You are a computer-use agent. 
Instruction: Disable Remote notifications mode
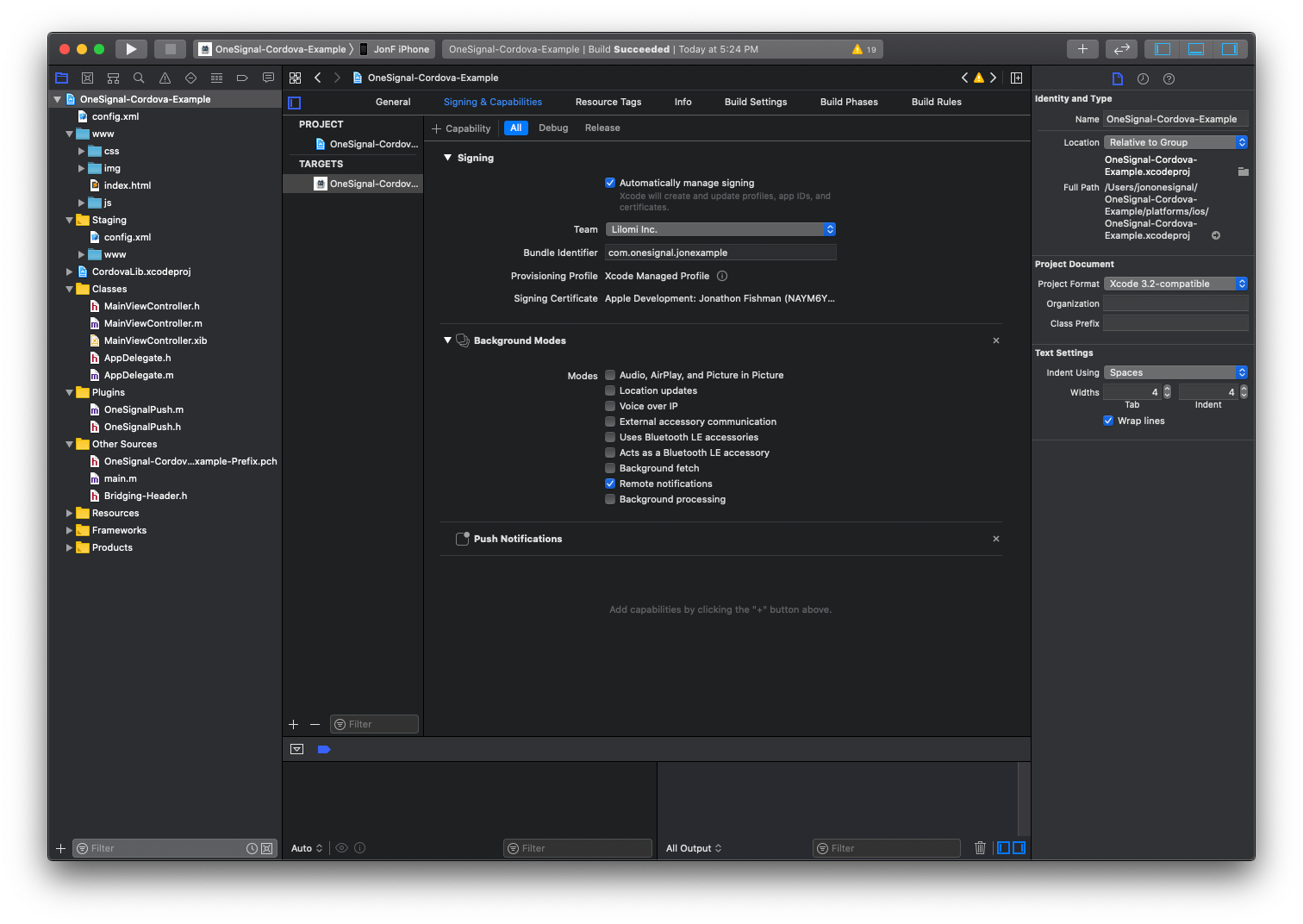point(610,484)
